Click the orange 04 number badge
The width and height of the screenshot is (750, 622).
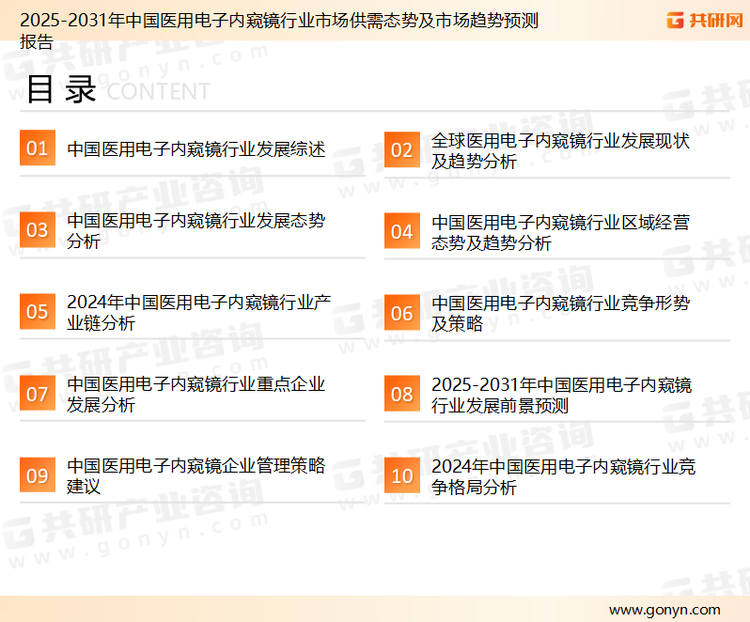click(x=402, y=232)
